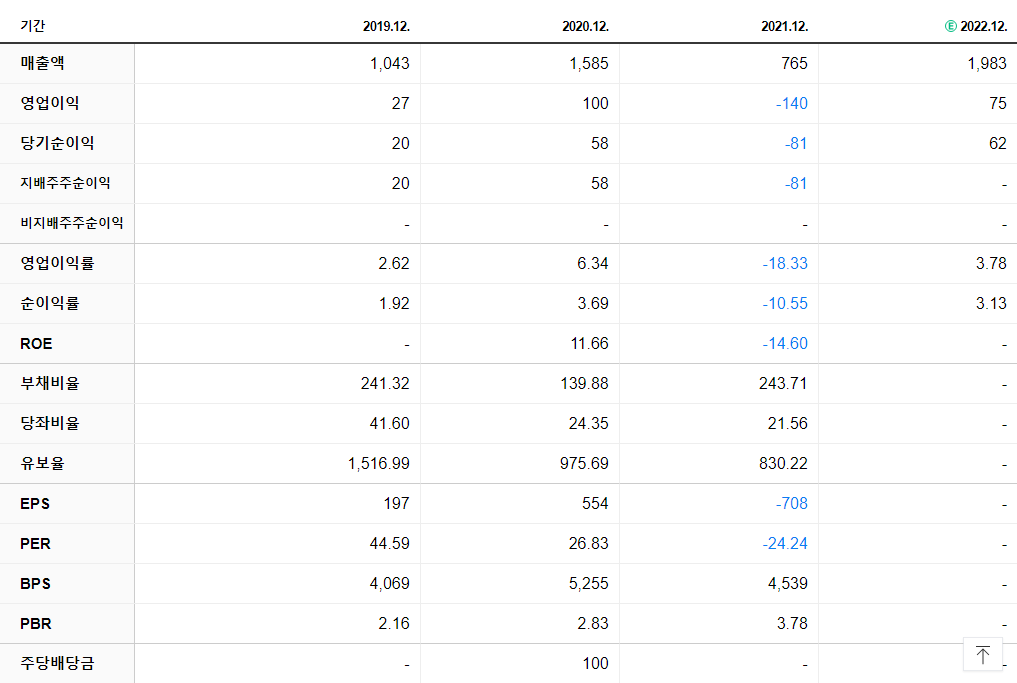This screenshot has height=683, width=1017.
Task: Click the 243.71 debt ratio value
Action: coord(783,383)
